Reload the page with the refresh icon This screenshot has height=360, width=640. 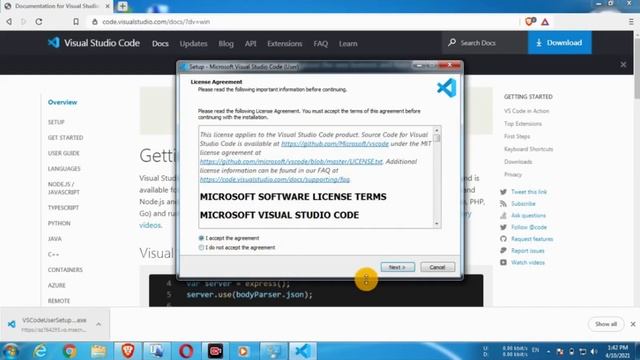39,22
